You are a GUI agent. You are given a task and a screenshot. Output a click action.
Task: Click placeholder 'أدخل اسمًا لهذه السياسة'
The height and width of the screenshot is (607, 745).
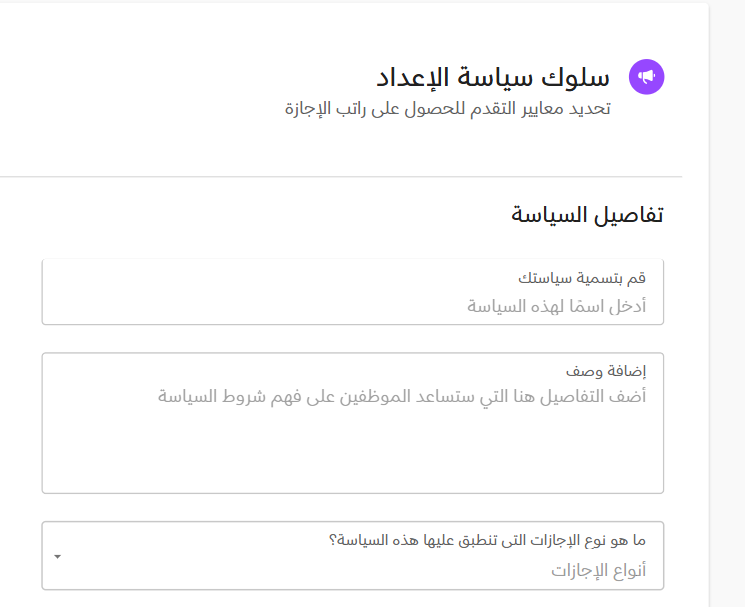pos(556,306)
